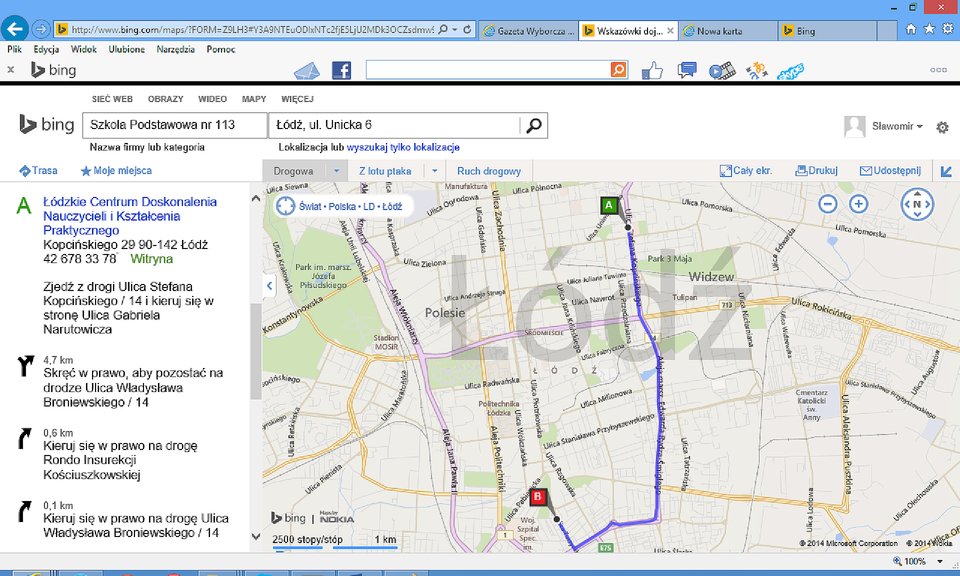Click the mail envelope icon in the Bing bar
Viewport: 960px width, 576px height.
tap(307, 71)
